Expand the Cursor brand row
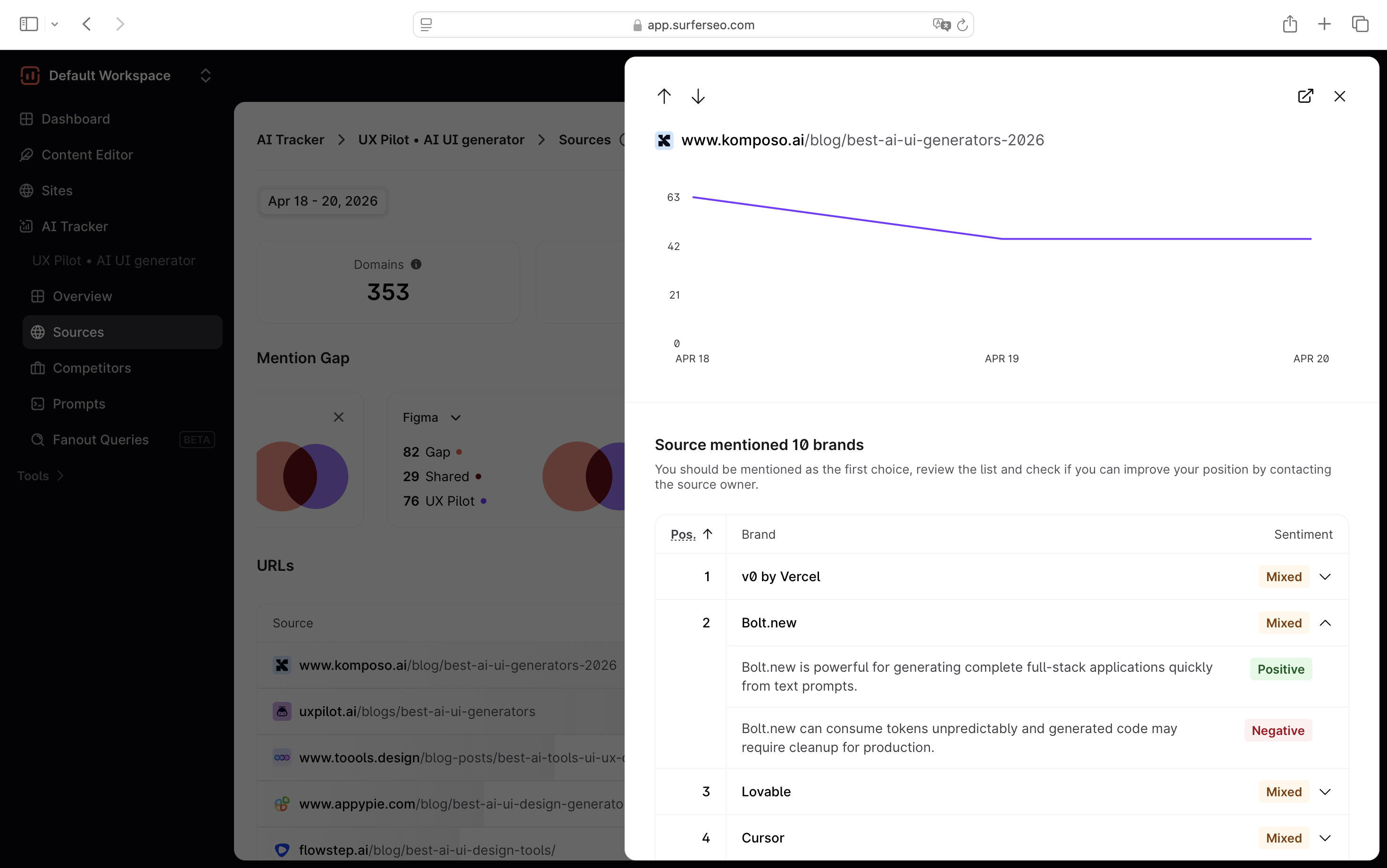This screenshot has height=868, width=1387. pos(1324,838)
